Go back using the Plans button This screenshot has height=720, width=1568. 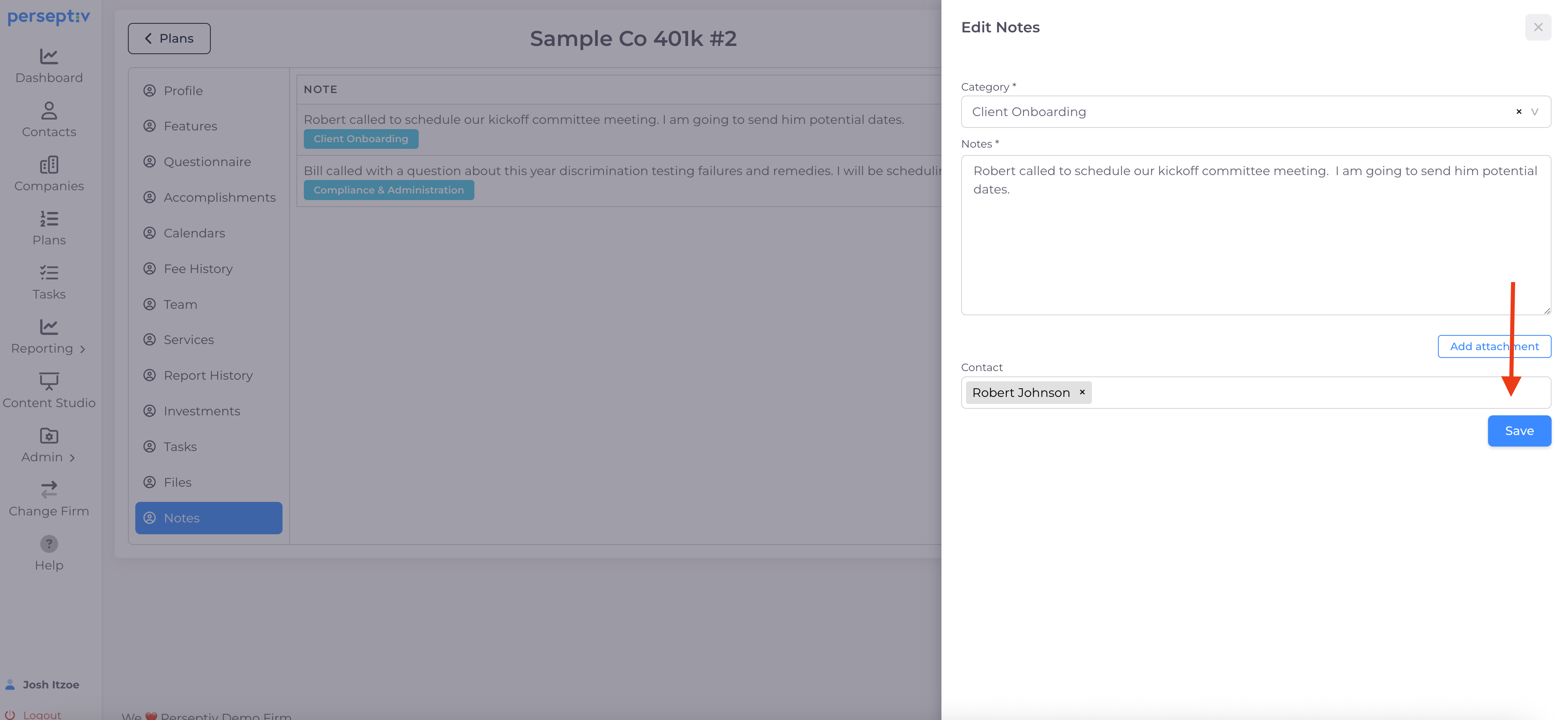169,39
